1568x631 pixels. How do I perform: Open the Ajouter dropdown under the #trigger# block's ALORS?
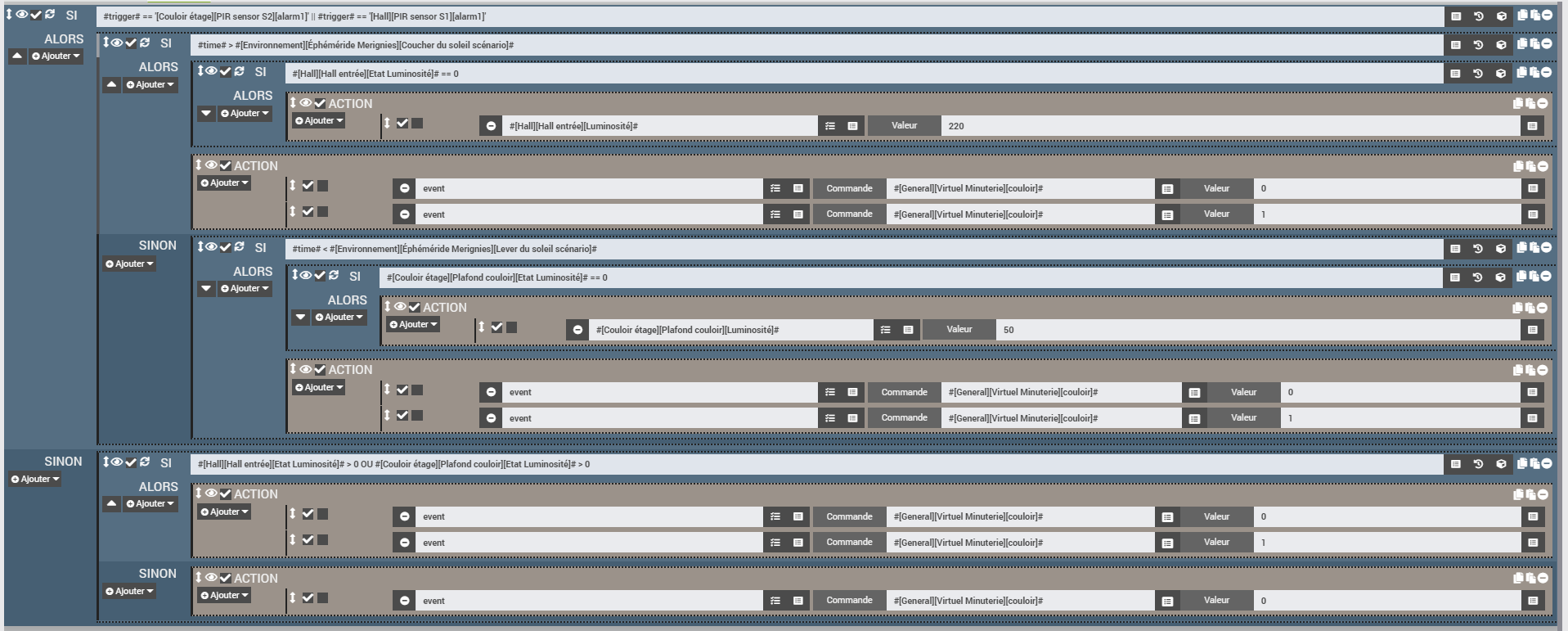point(56,56)
